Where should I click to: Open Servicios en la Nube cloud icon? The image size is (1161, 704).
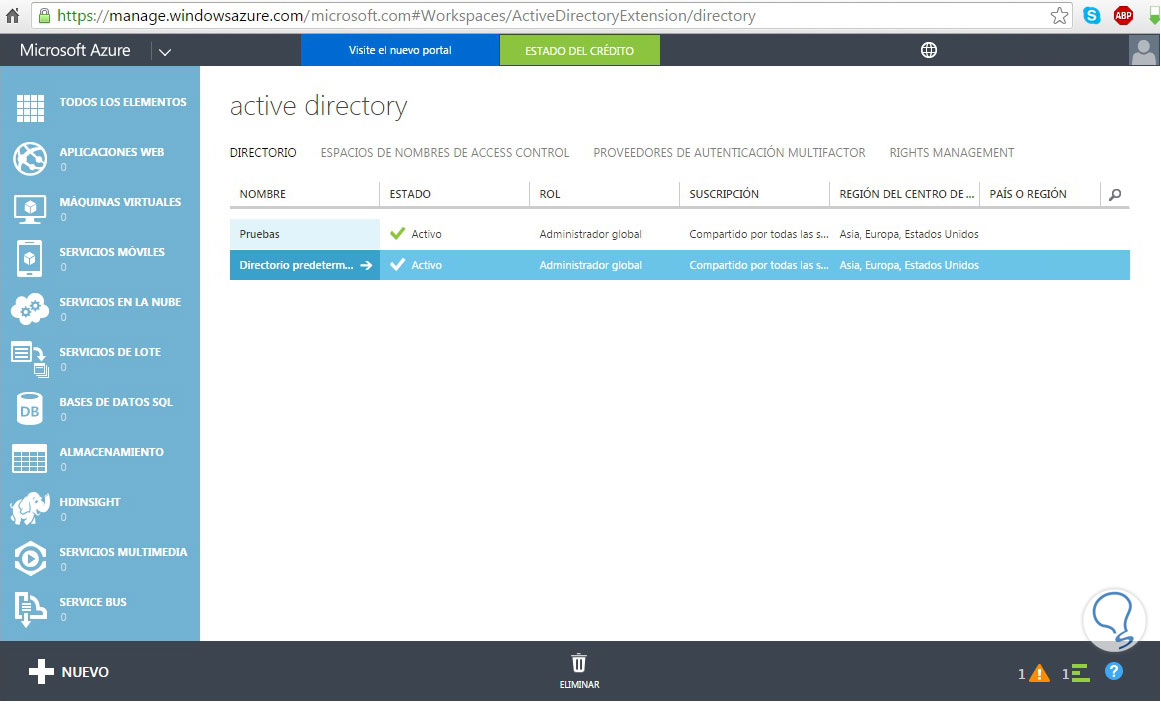click(x=30, y=309)
